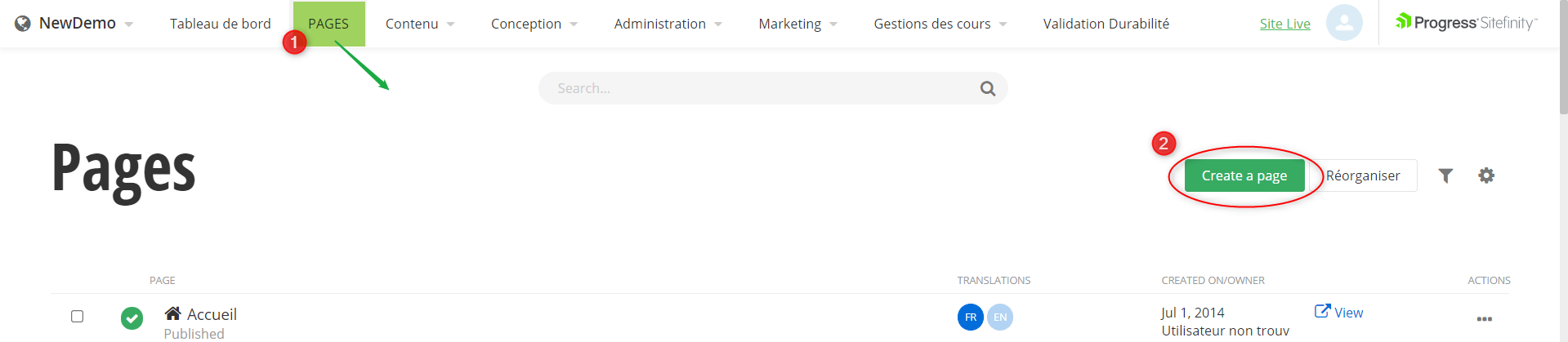
Task: Select the EN translation badge
Action: click(1000, 317)
